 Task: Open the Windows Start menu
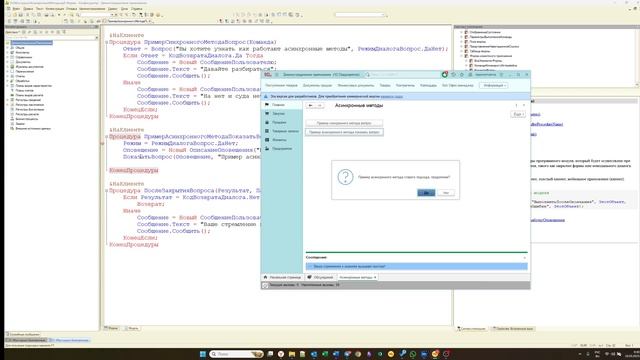click(202, 354)
